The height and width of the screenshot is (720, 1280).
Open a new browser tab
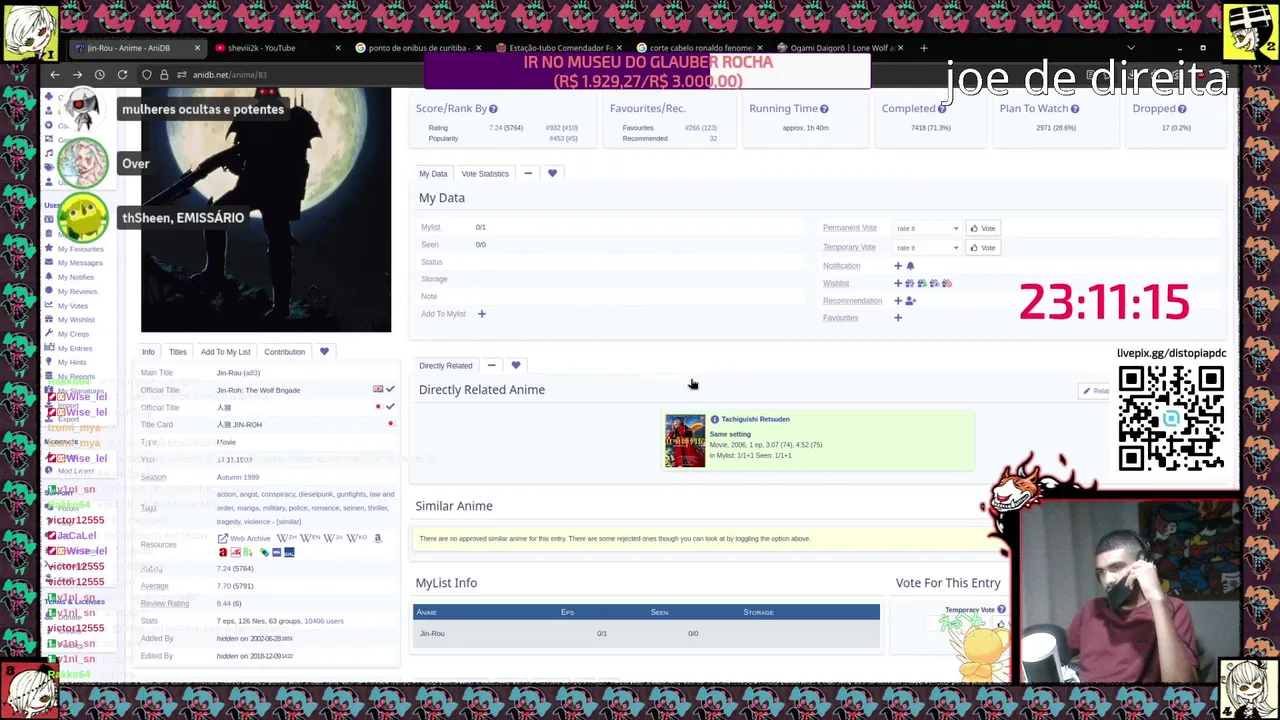pyautogui.click(x=923, y=48)
